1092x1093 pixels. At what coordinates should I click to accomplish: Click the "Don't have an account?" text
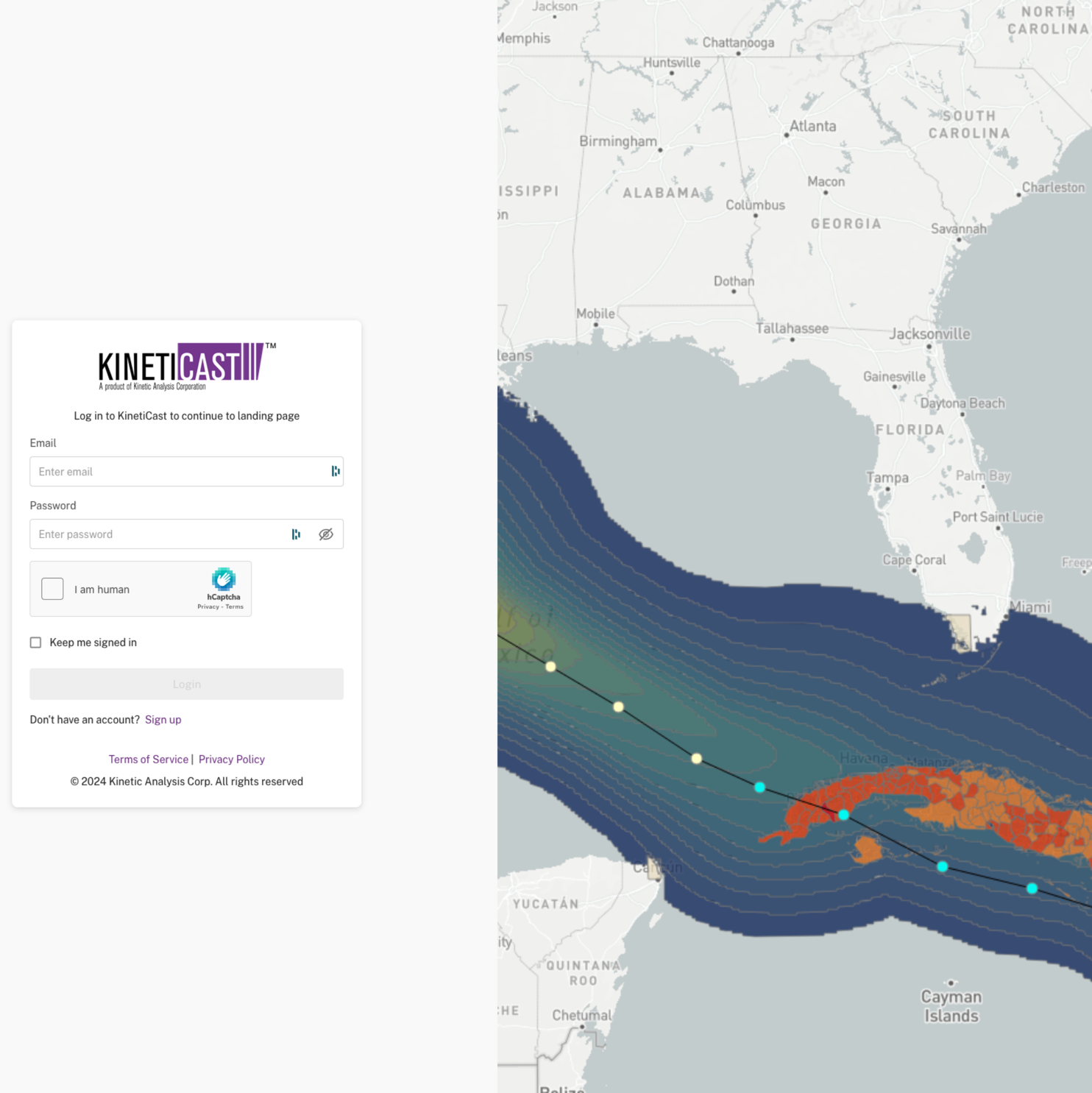tap(85, 720)
